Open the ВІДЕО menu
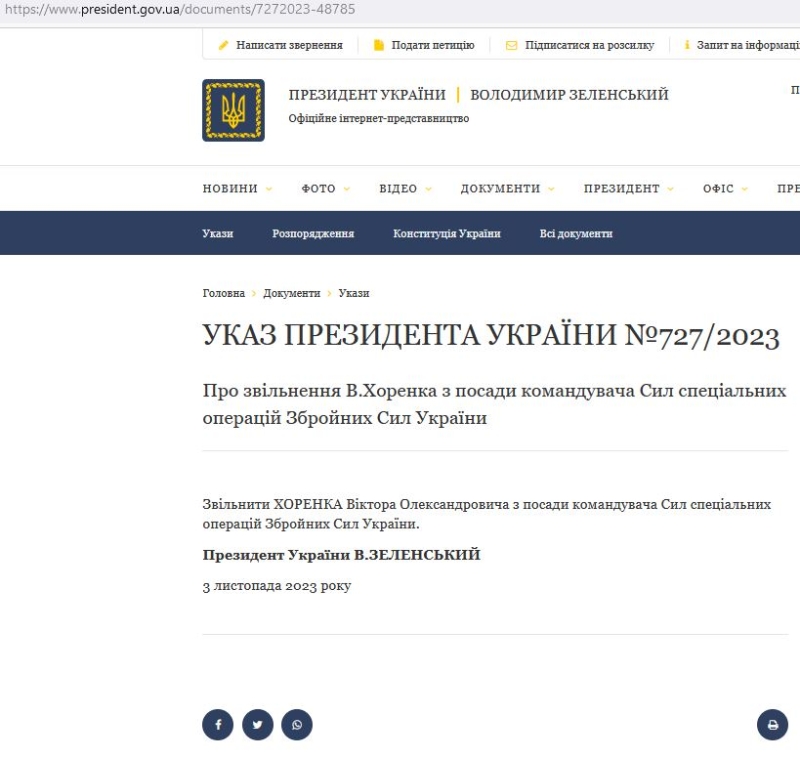This screenshot has height=757, width=800. tap(405, 188)
